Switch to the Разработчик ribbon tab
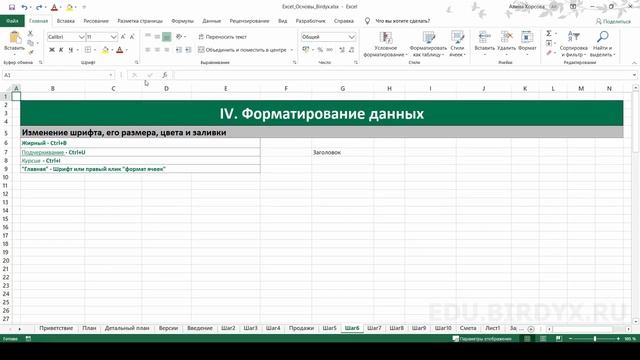640x360 pixels. tap(311, 21)
